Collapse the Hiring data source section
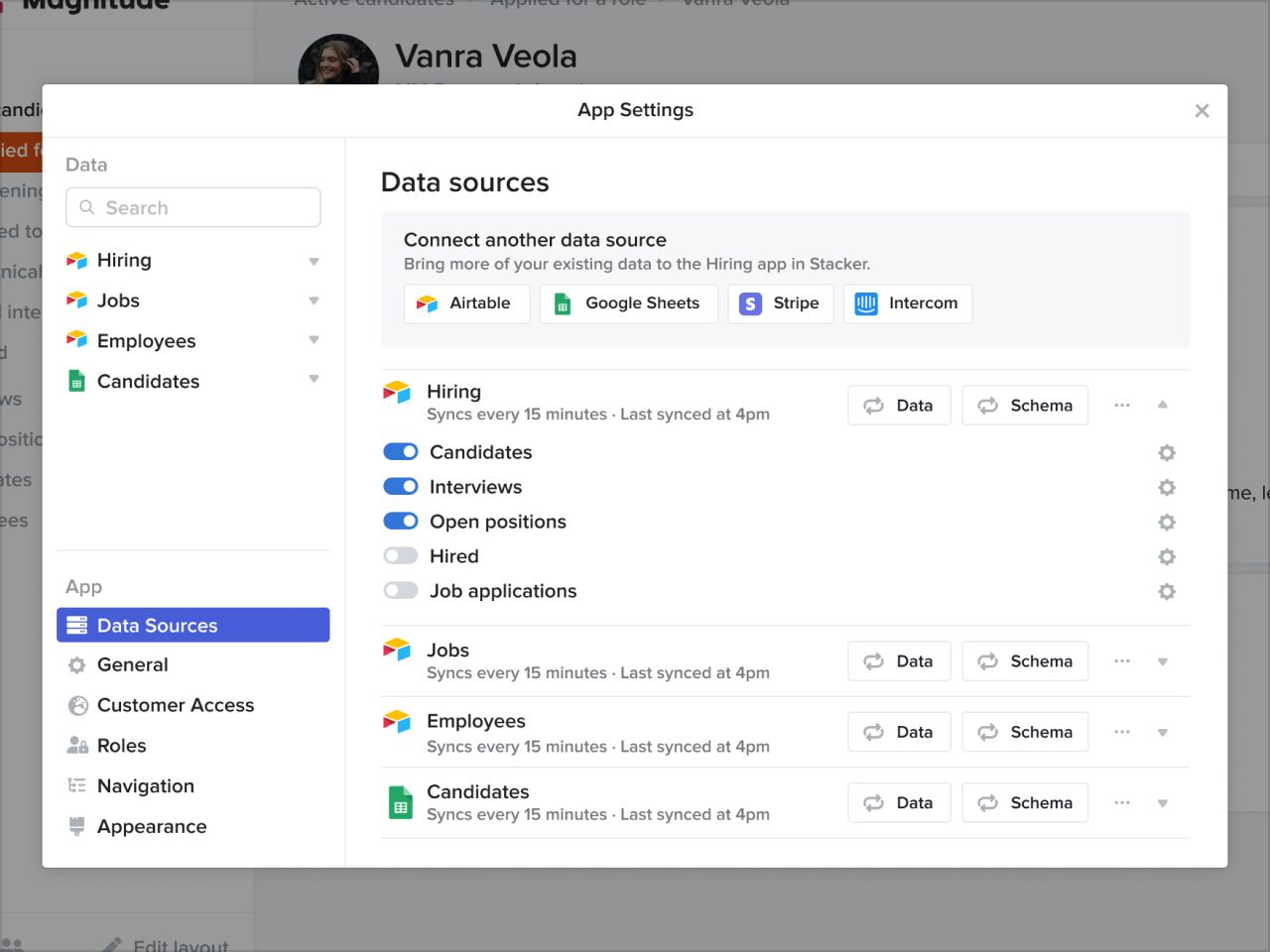The image size is (1270, 952). pos(1163,405)
